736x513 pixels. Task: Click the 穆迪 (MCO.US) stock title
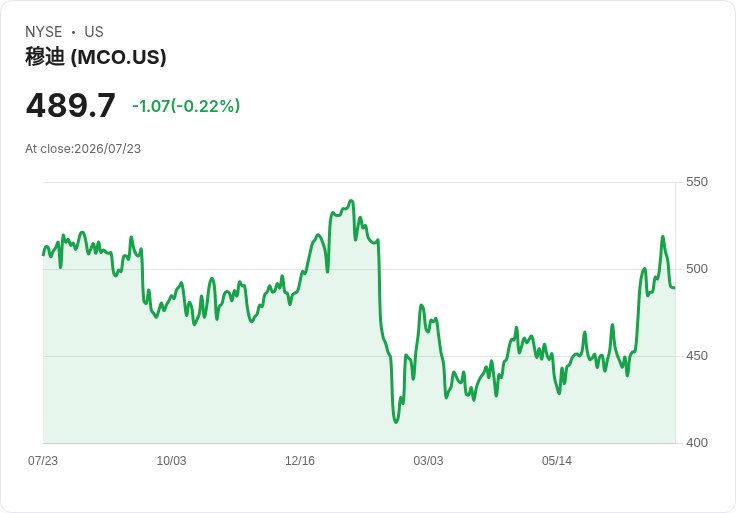coord(96,57)
